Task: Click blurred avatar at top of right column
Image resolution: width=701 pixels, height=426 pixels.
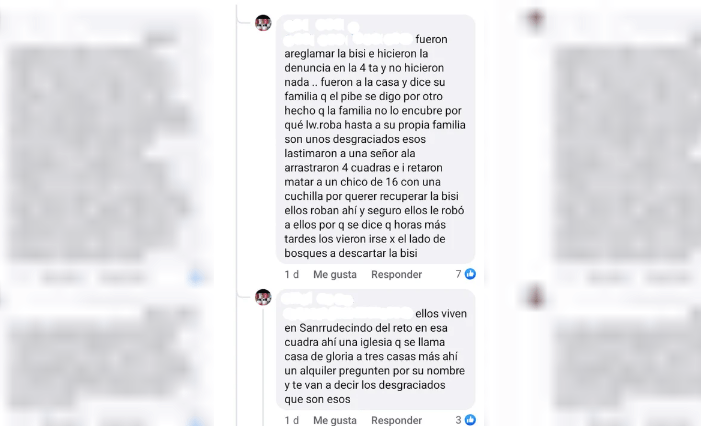Action: tap(535, 21)
